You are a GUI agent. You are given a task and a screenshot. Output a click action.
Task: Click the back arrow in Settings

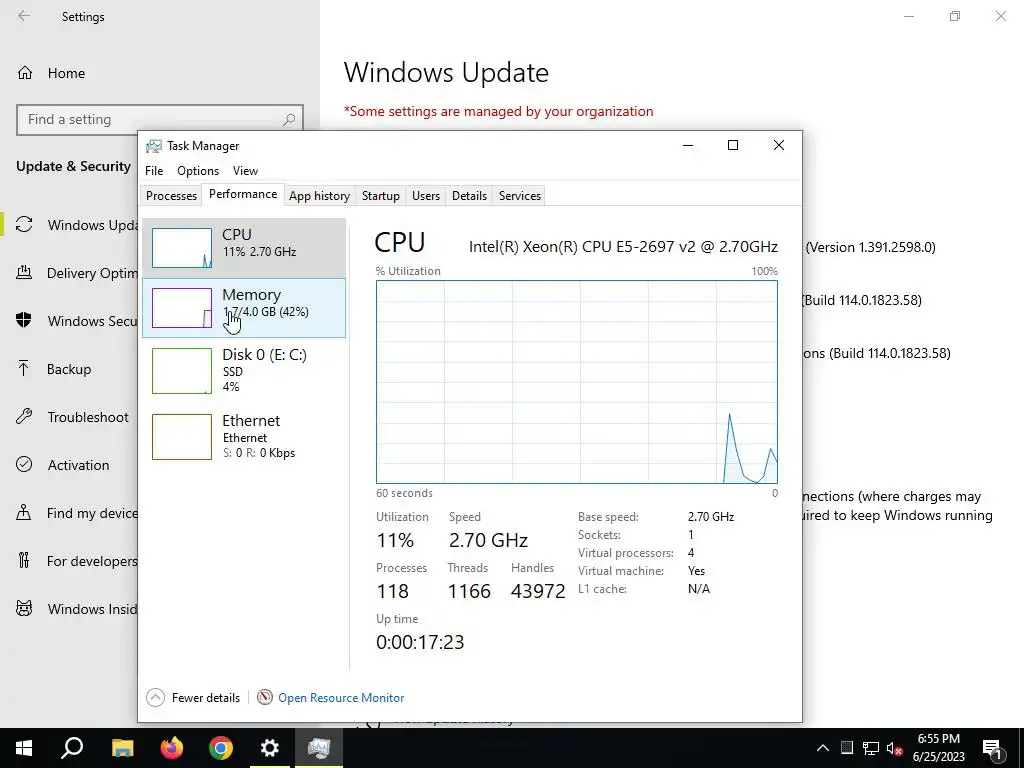tap(24, 16)
